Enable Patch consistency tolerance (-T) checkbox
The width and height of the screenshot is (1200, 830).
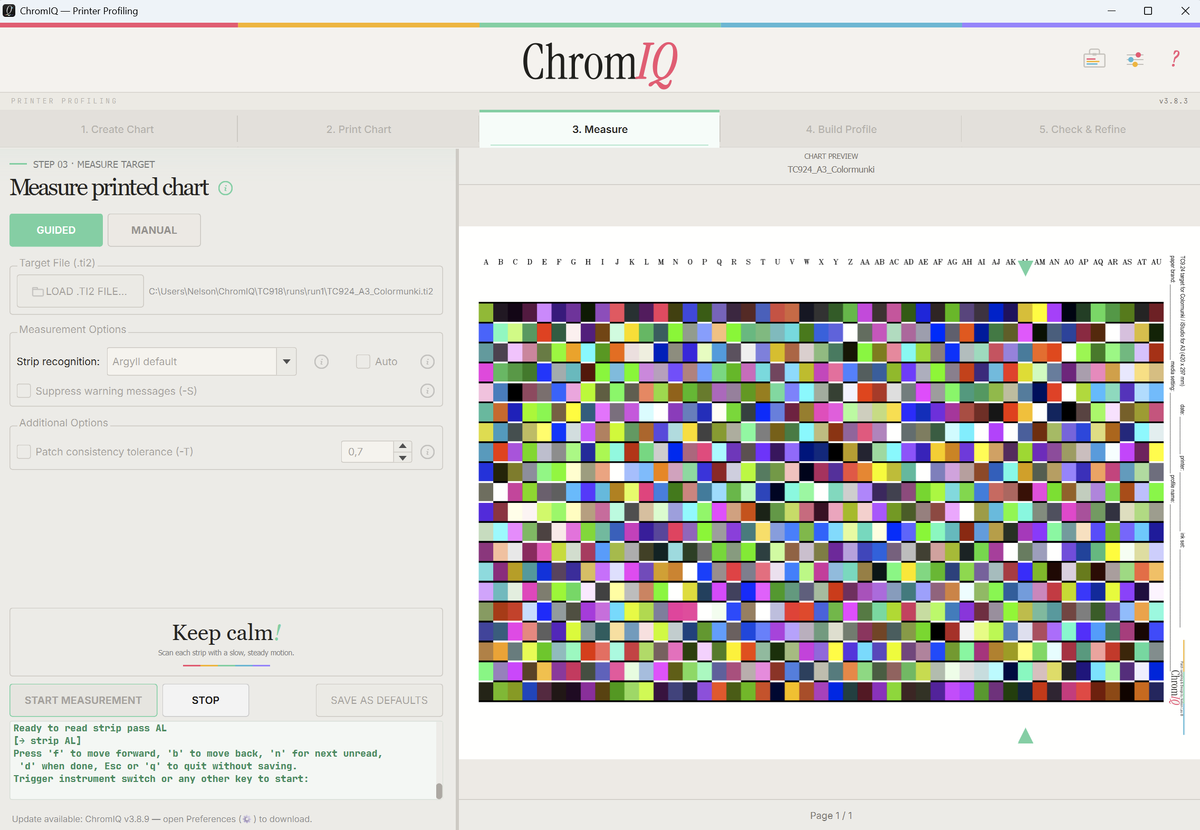[x=24, y=452]
